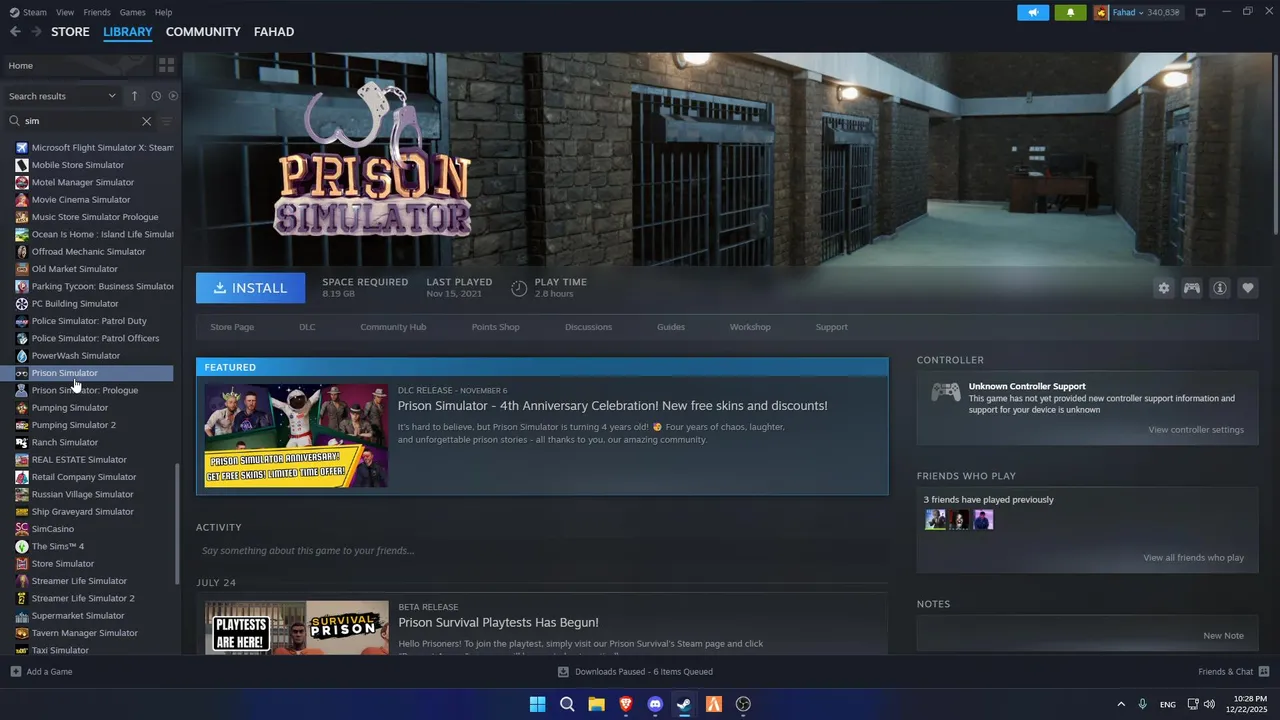The height and width of the screenshot is (720, 1280).
Task: Click the Add a Game plus icon
Action: click(15, 672)
